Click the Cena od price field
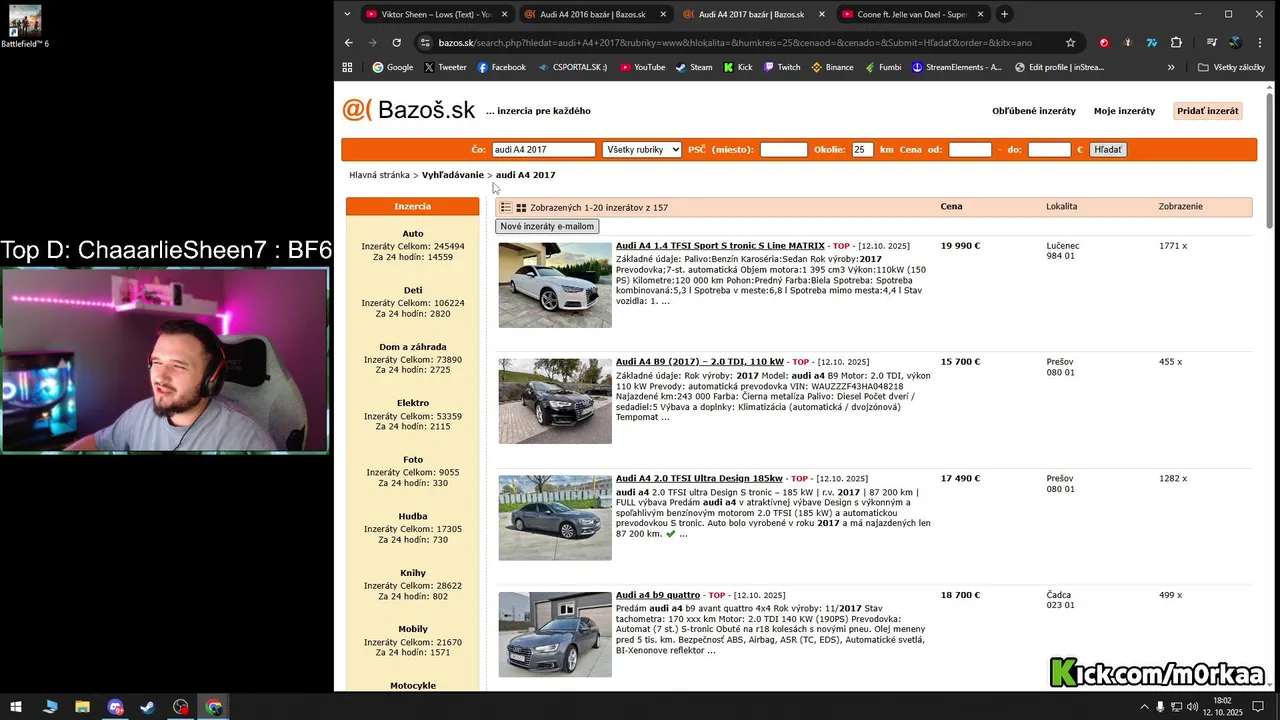The height and width of the screenshot is (720, 1280). coord(970,150)
